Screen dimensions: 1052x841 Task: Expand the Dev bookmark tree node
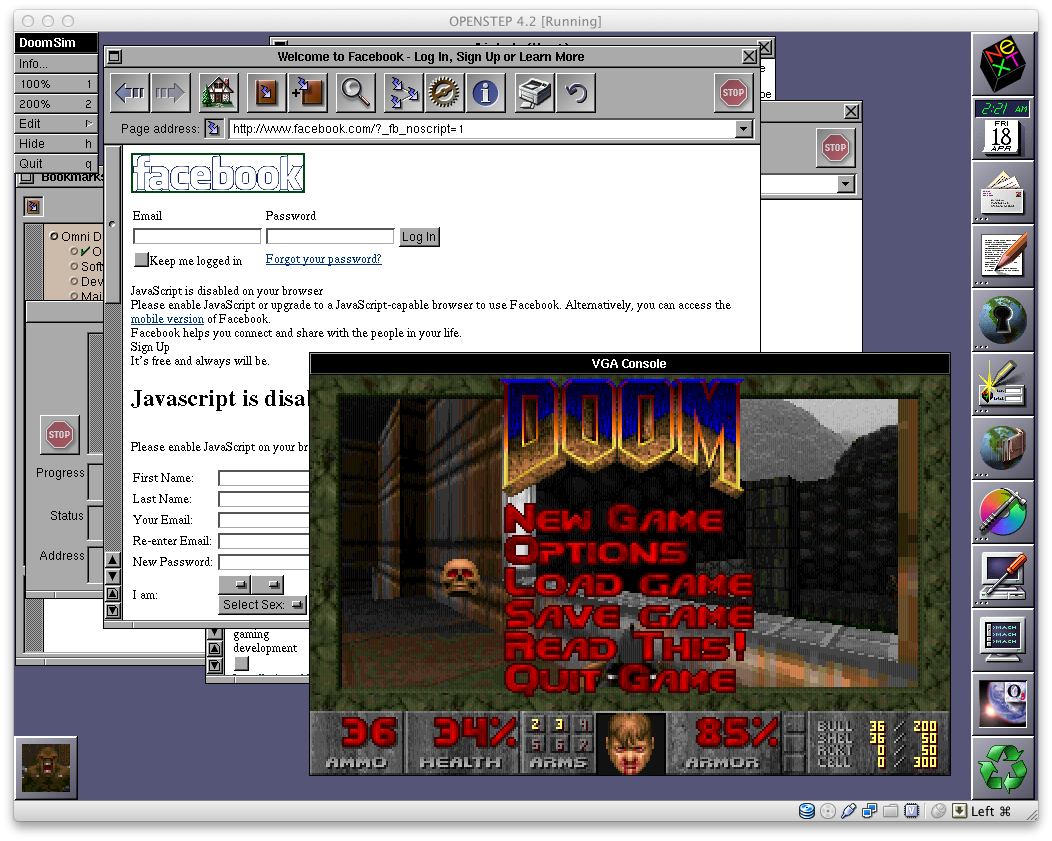click(74, 281)
